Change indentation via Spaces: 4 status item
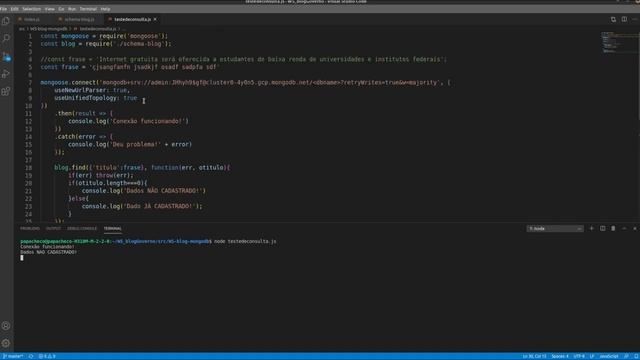This screenshot has width=640, height=360. pos(560,356)
